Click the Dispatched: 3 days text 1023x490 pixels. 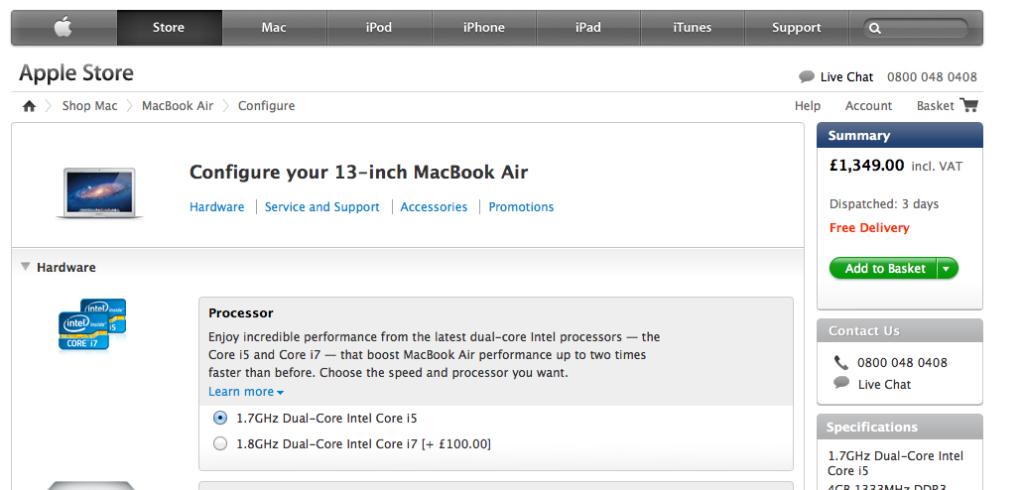tap(884, 204)
